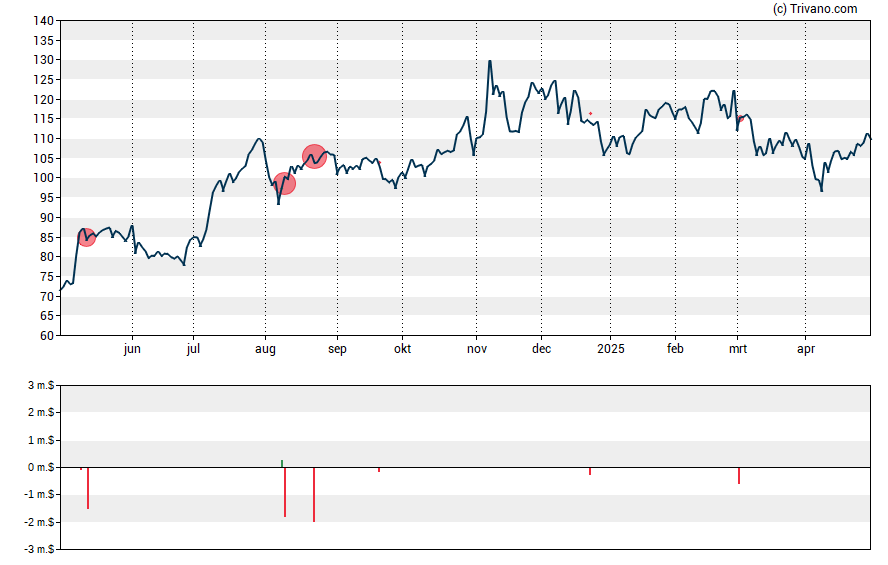Screen dimensions: 888x565
Task: Click the red circle marker near price 85 in May
Action: 86,237
